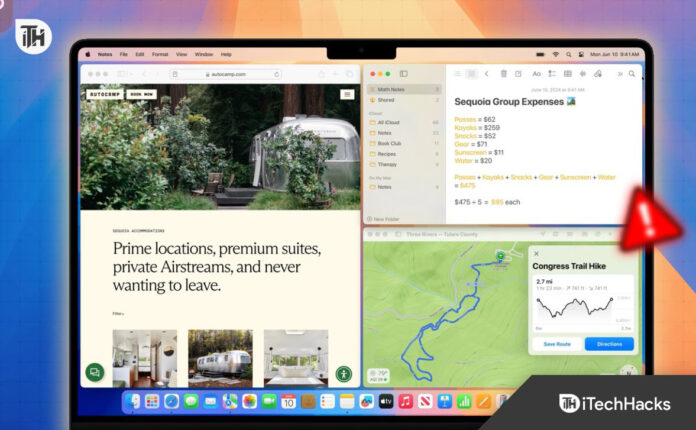Open the AutoCamp hamburger menu
The width and height of the screenshot is (696, 430).
[346, 94]
